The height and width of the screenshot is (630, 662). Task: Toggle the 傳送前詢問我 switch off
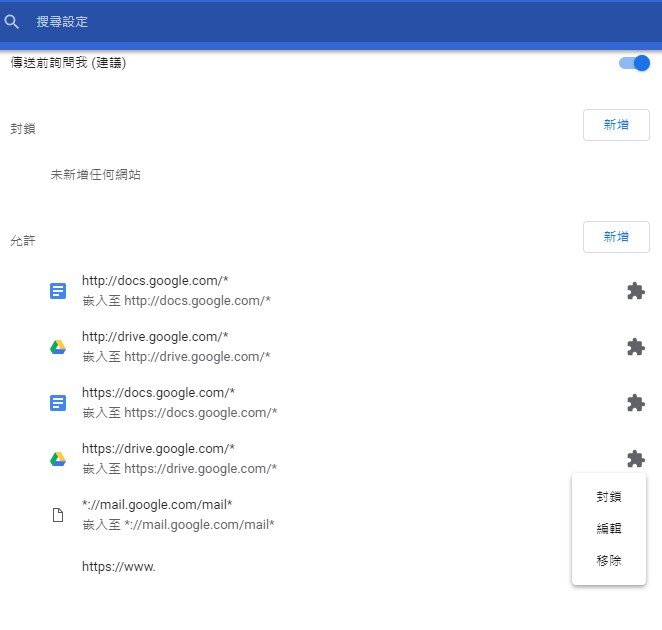[634, 63]
